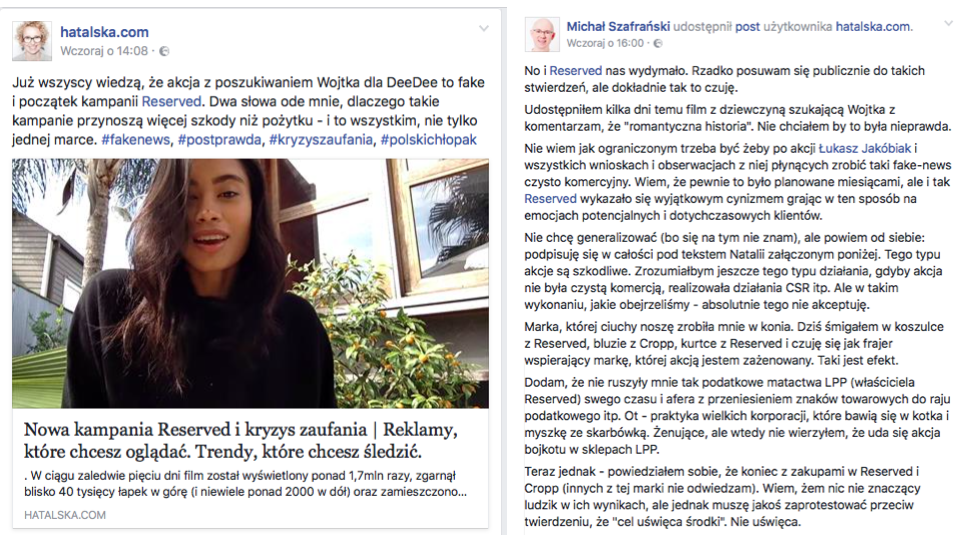Open hatalska.com profile picture
Screen dimensions: 970x546
coord(32,41)
